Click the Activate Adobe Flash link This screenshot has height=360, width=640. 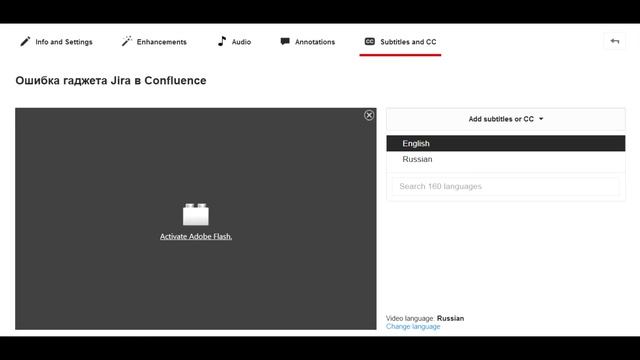196,236
